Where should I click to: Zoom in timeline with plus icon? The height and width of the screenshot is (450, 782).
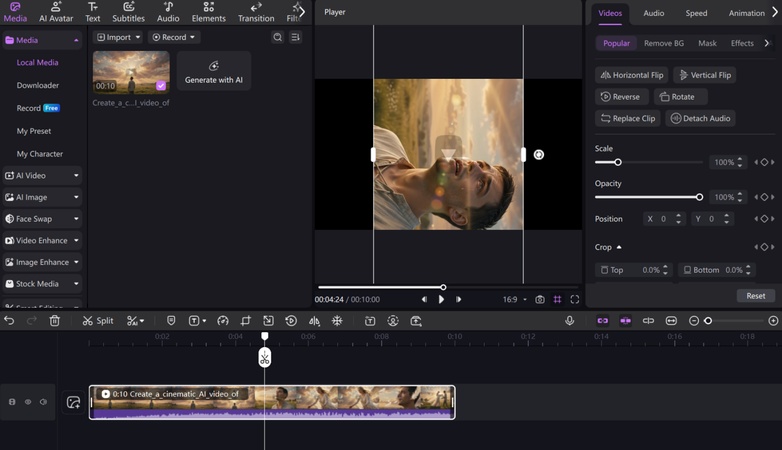[x=773, y=321]
